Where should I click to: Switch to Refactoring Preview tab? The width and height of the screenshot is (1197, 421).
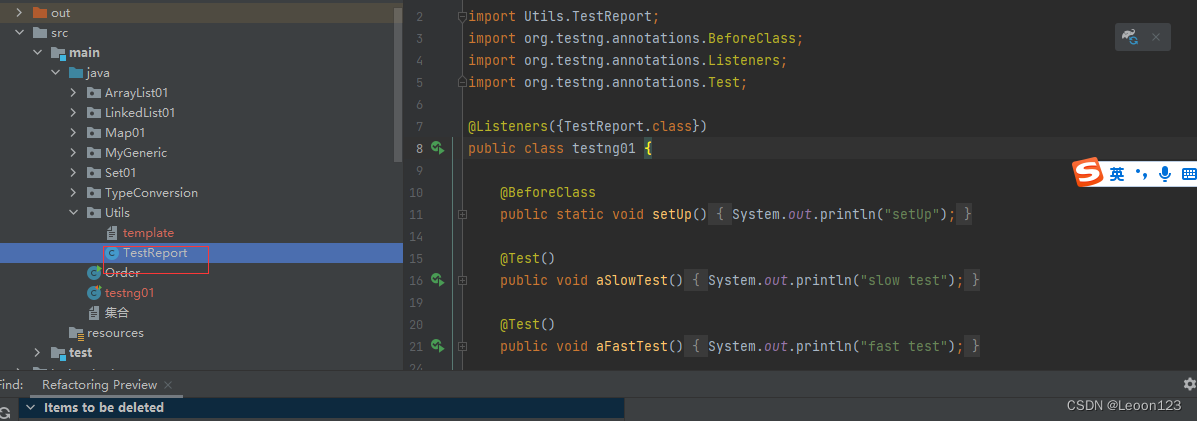(99, 384)
